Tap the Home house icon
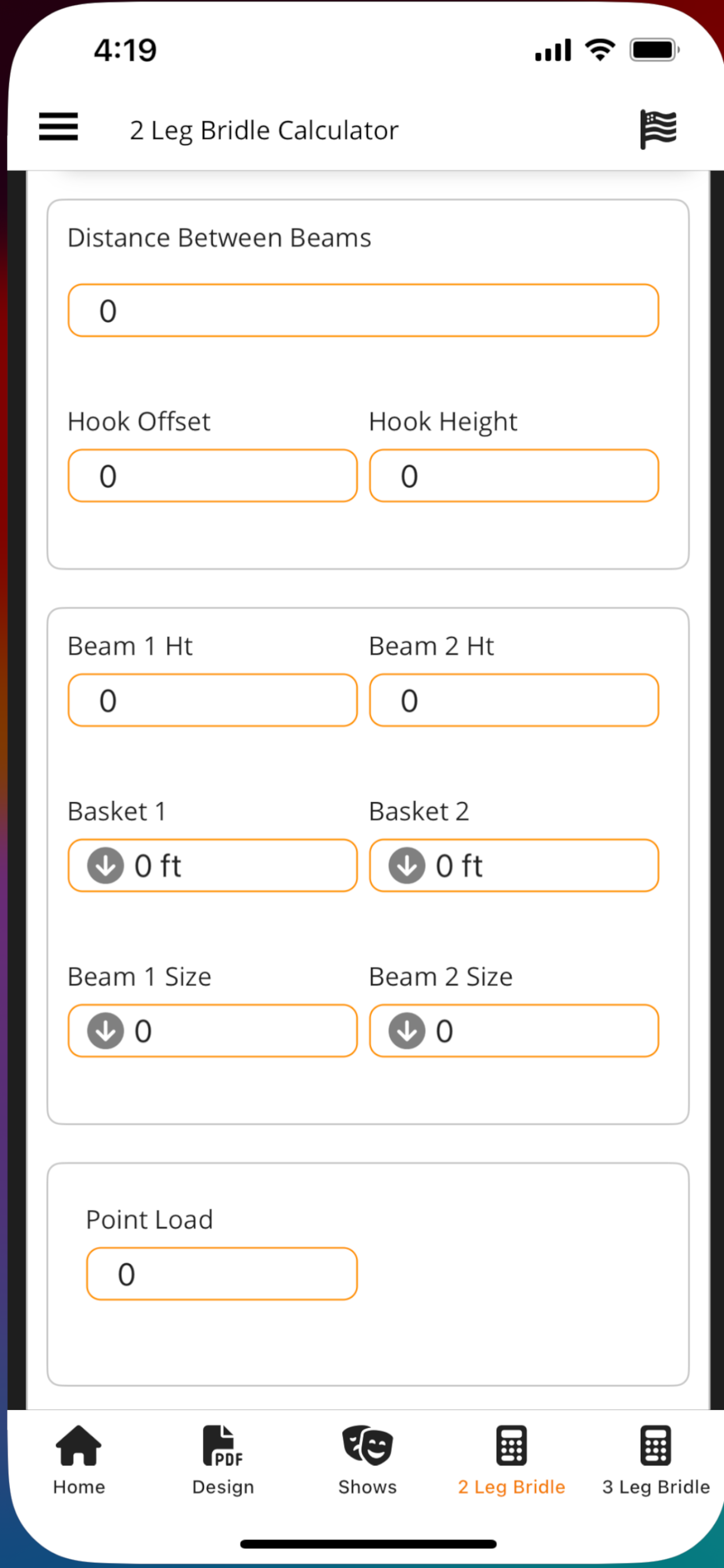Screen dimensions: 724x1568 pos(79,1445)
